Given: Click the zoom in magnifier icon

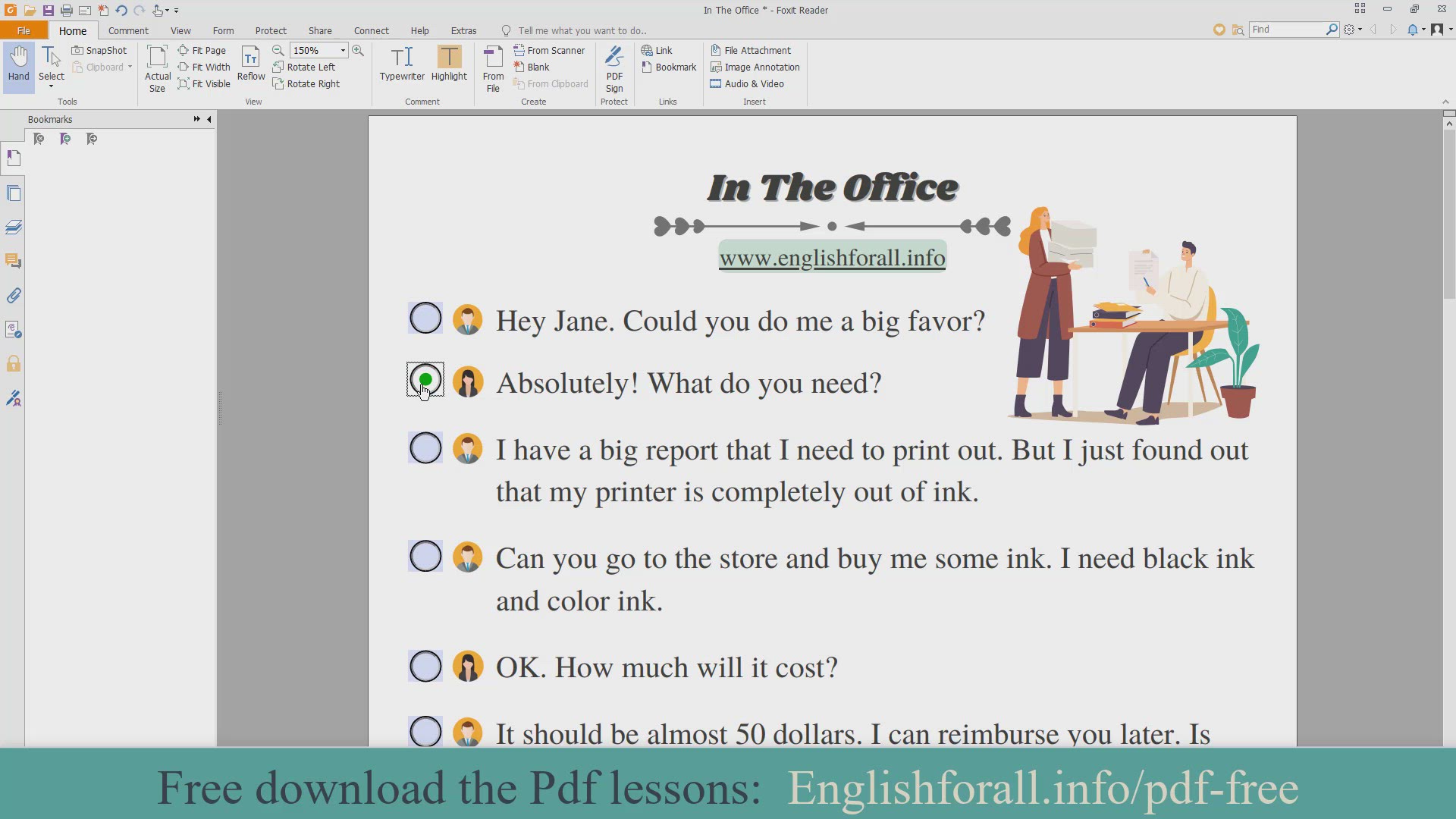Looking at the screenshot, I should pos(358,50).
